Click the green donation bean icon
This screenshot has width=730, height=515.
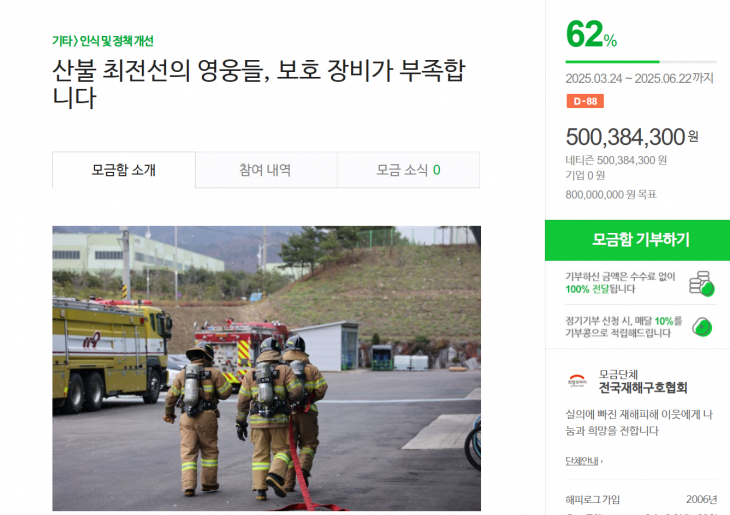[702, 326]
